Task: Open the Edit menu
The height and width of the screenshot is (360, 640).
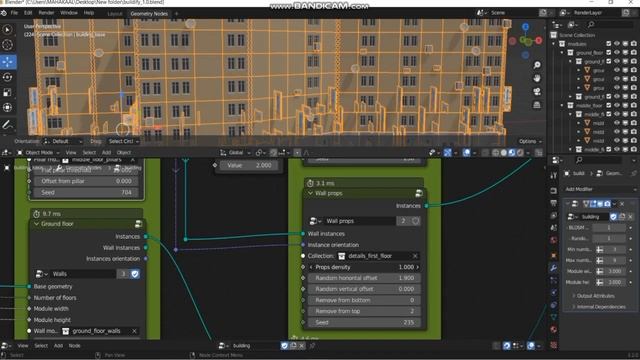Action: [x=28, y=13]
